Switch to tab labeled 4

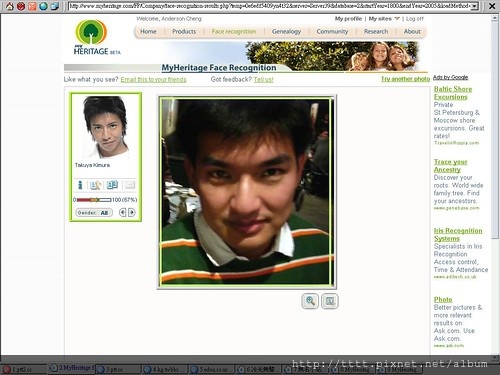coord(165,369)
